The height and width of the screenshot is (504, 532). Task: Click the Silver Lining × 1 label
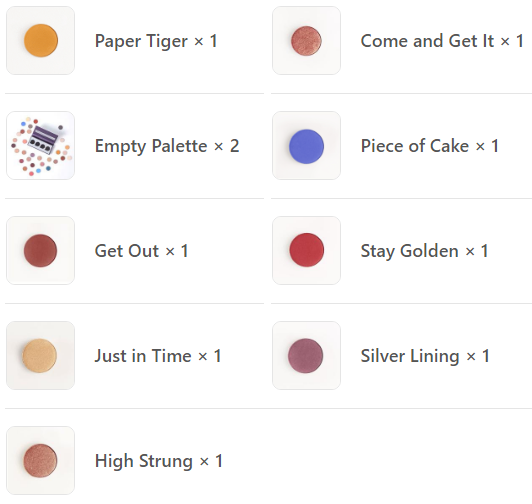(x=425, y=356)
